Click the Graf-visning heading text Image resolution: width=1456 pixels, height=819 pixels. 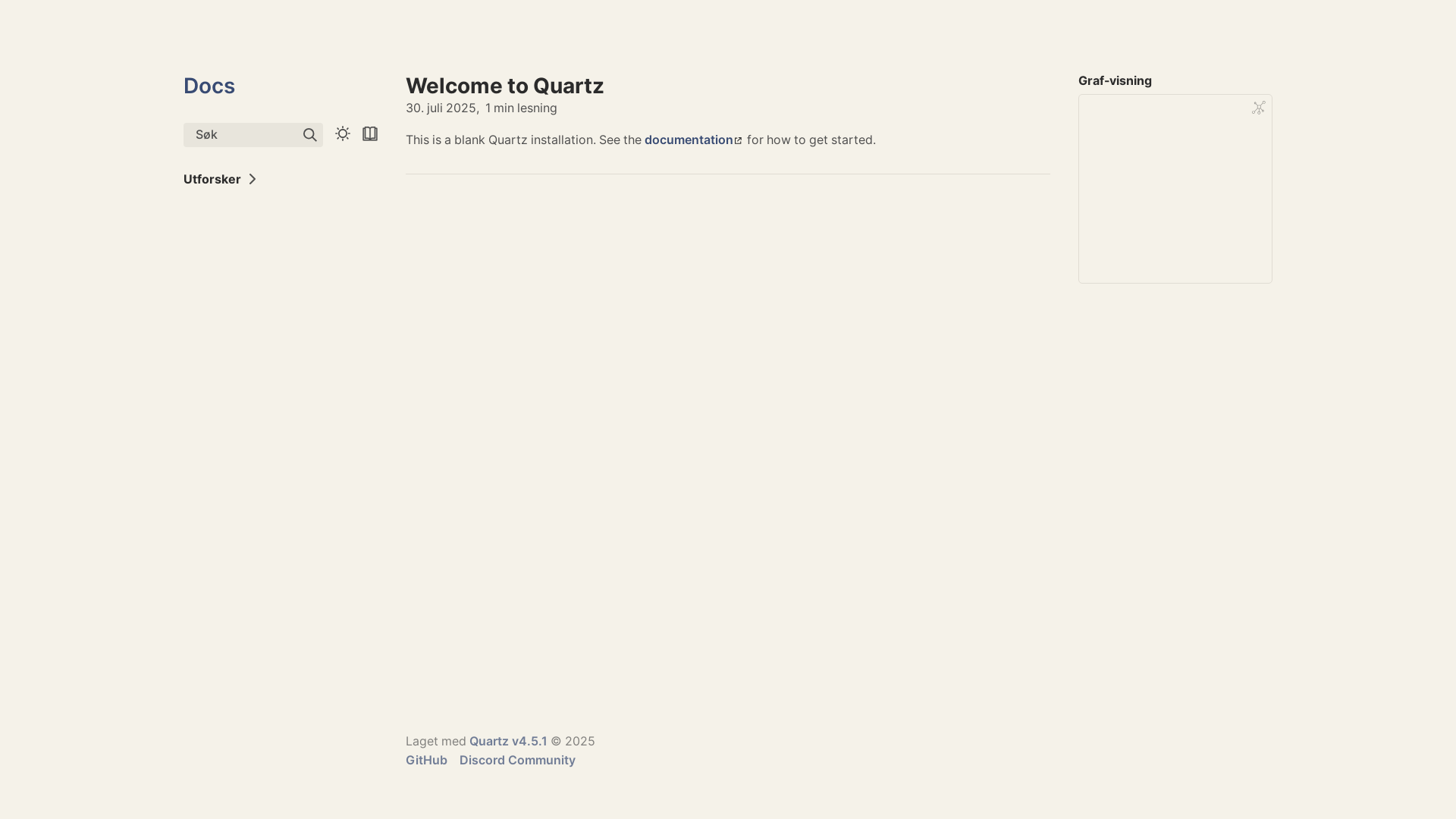tap(1115, 80)
